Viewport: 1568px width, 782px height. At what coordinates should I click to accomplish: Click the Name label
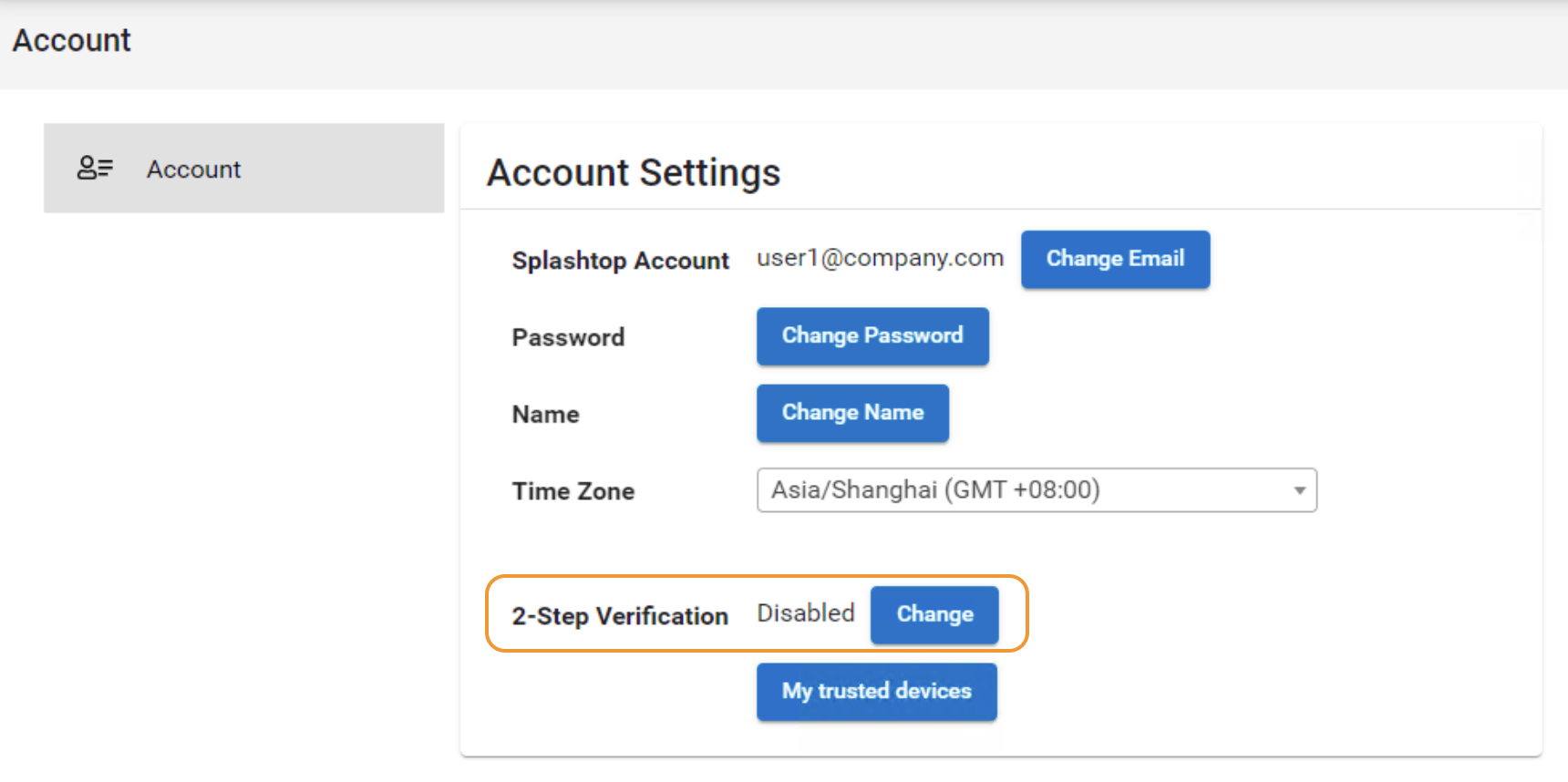(545, 415)
